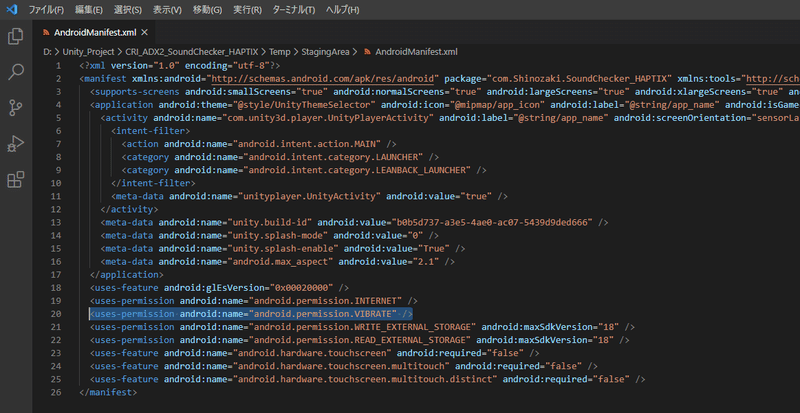Click the XML file icon in tab
800x413 pixels.
pos(47,31)
